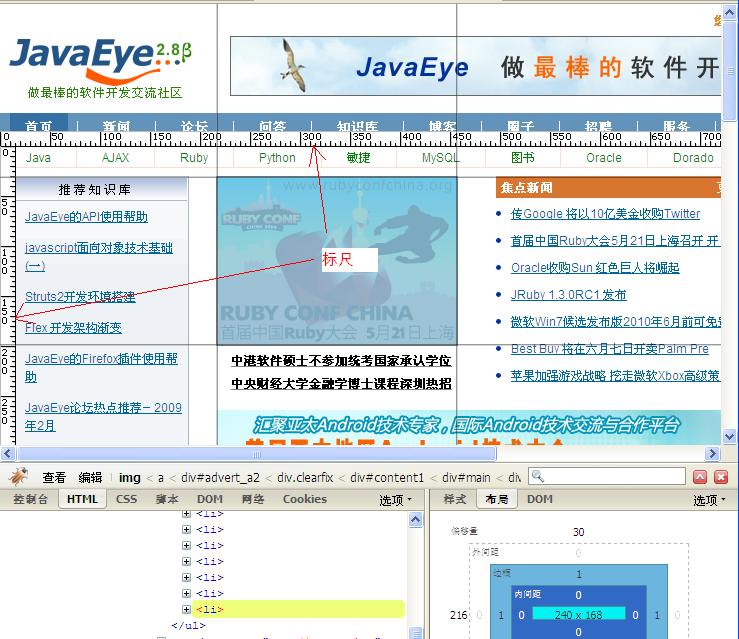Click HTML panel scrollbar up arrow
The width and height of the screenshot is (739, 639).
[415, 520]
